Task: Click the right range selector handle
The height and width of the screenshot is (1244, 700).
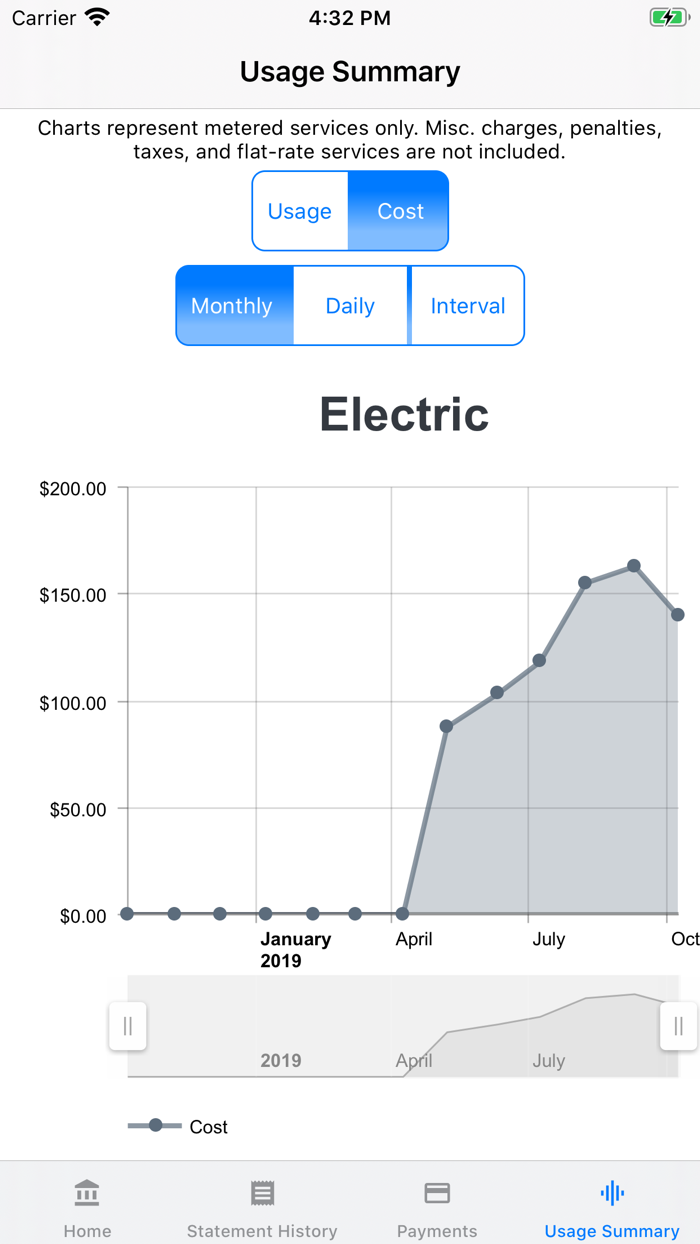Action: [677, 1026]
